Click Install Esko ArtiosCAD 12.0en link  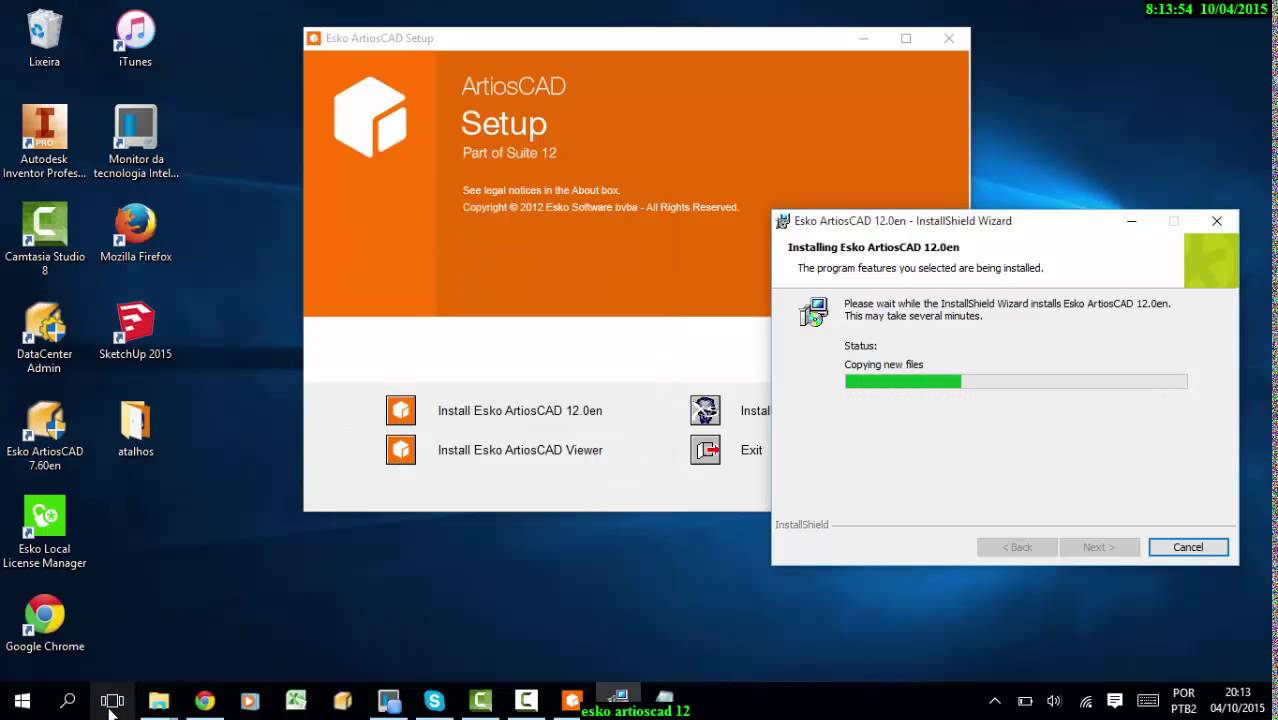pos(520,411)
